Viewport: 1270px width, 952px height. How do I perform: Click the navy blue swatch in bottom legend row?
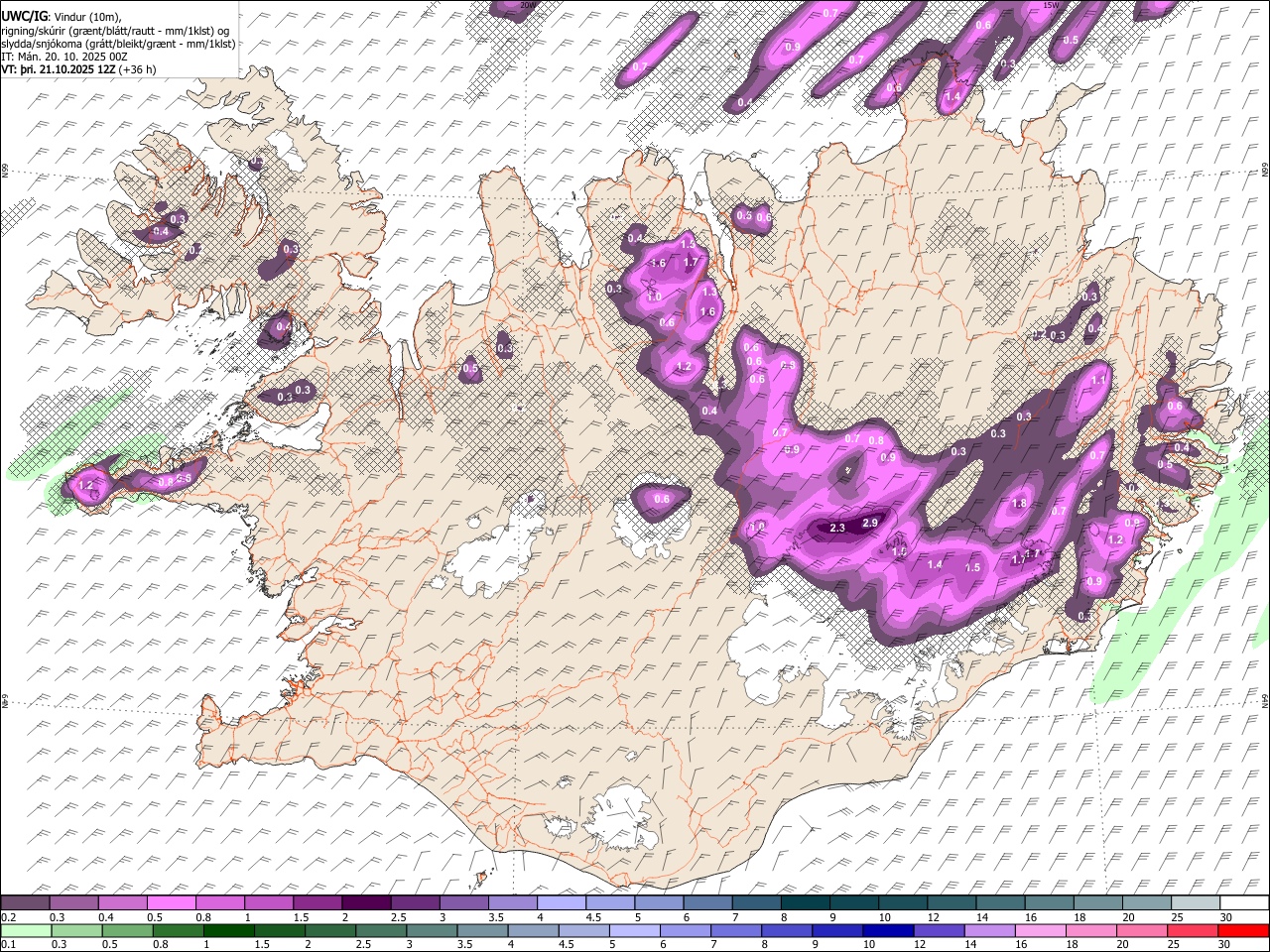[x=888, y=930]
